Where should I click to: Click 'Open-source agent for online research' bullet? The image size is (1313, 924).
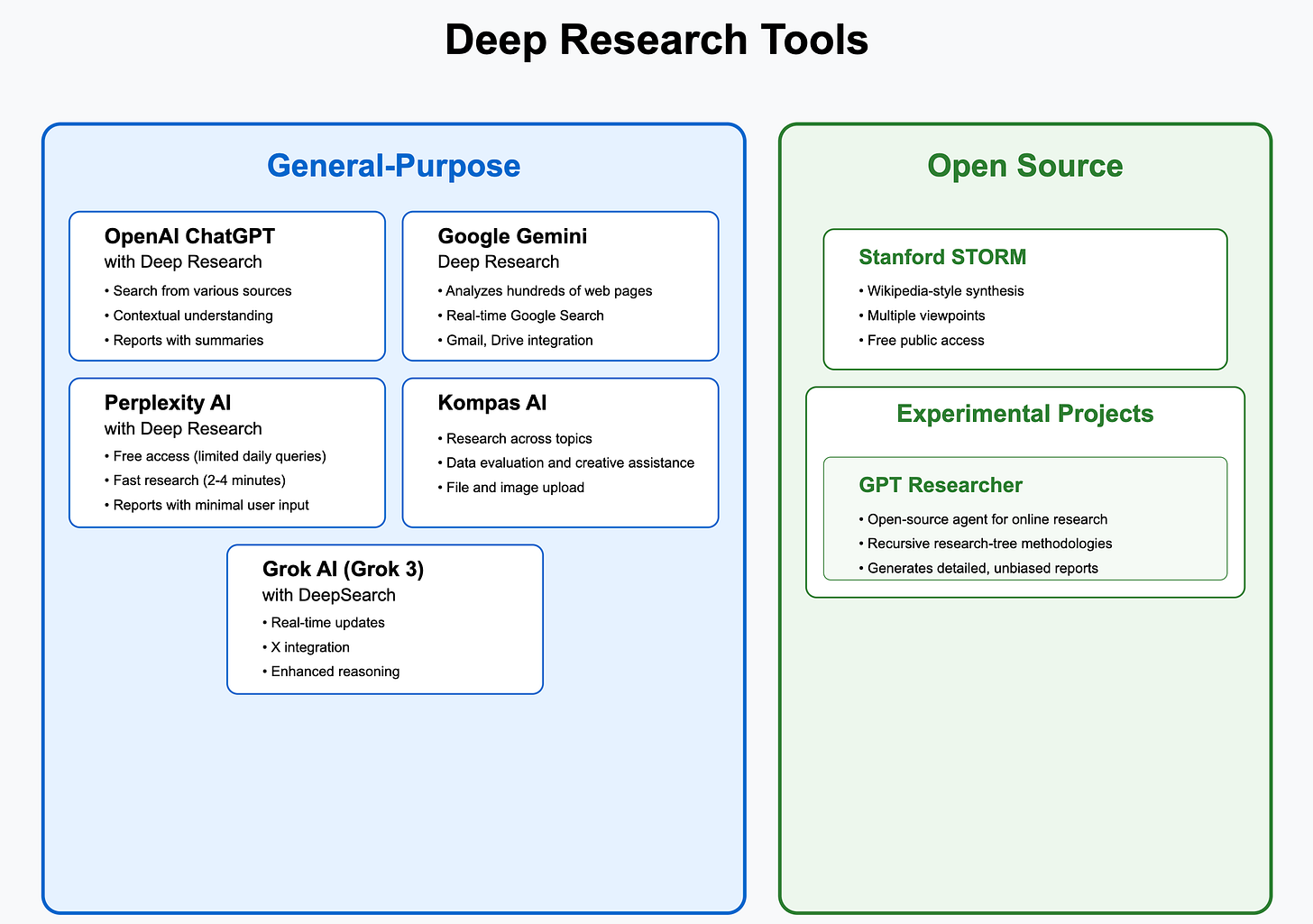pyautogui.click(x=983, y=519)
